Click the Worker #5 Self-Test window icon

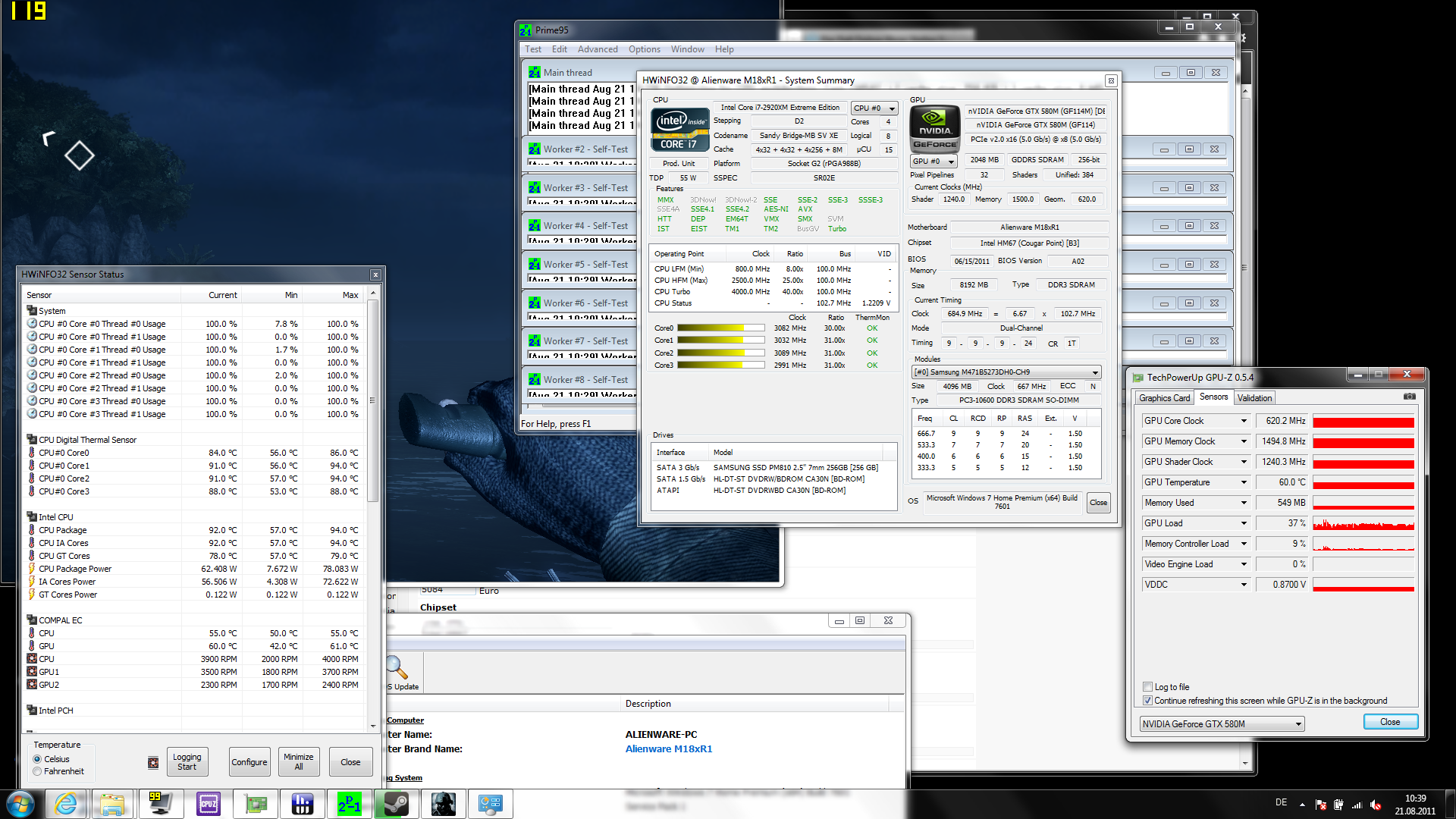535,265
